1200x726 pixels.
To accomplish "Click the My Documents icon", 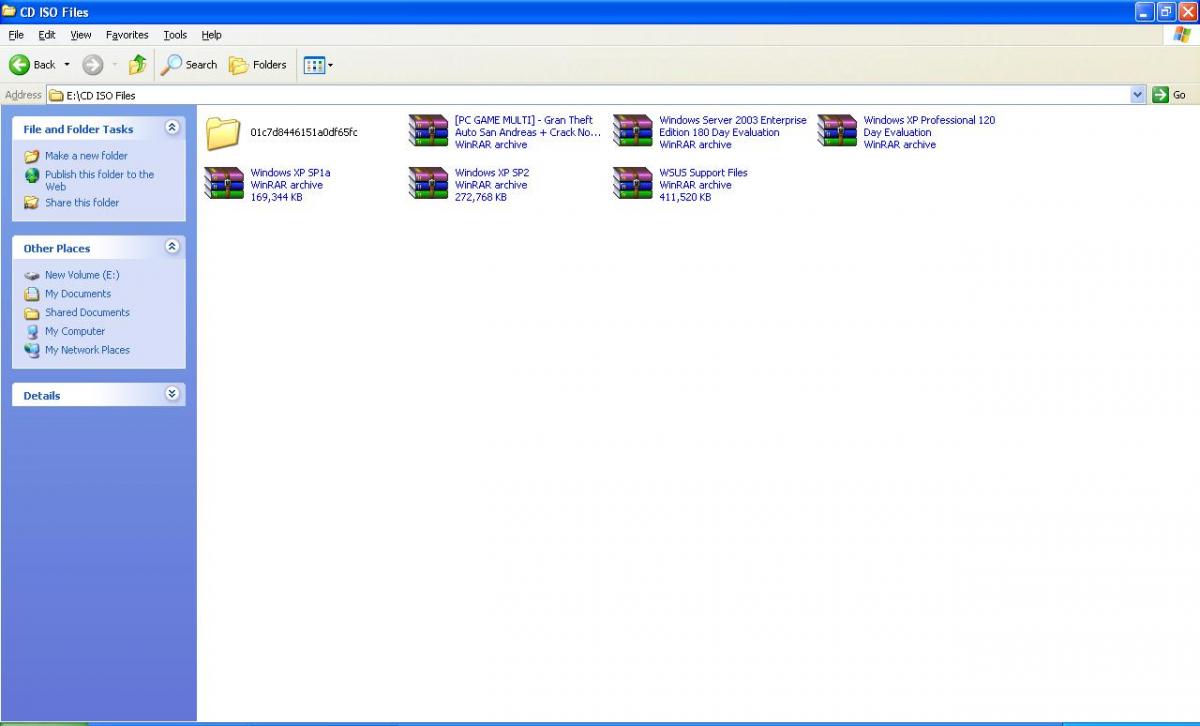I will 32,294.
